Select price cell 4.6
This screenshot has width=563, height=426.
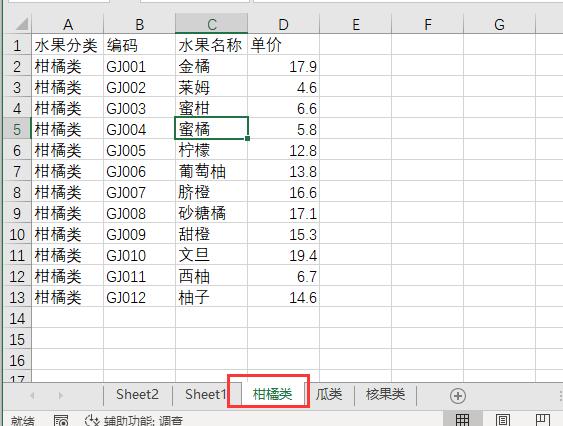point(283,87)
